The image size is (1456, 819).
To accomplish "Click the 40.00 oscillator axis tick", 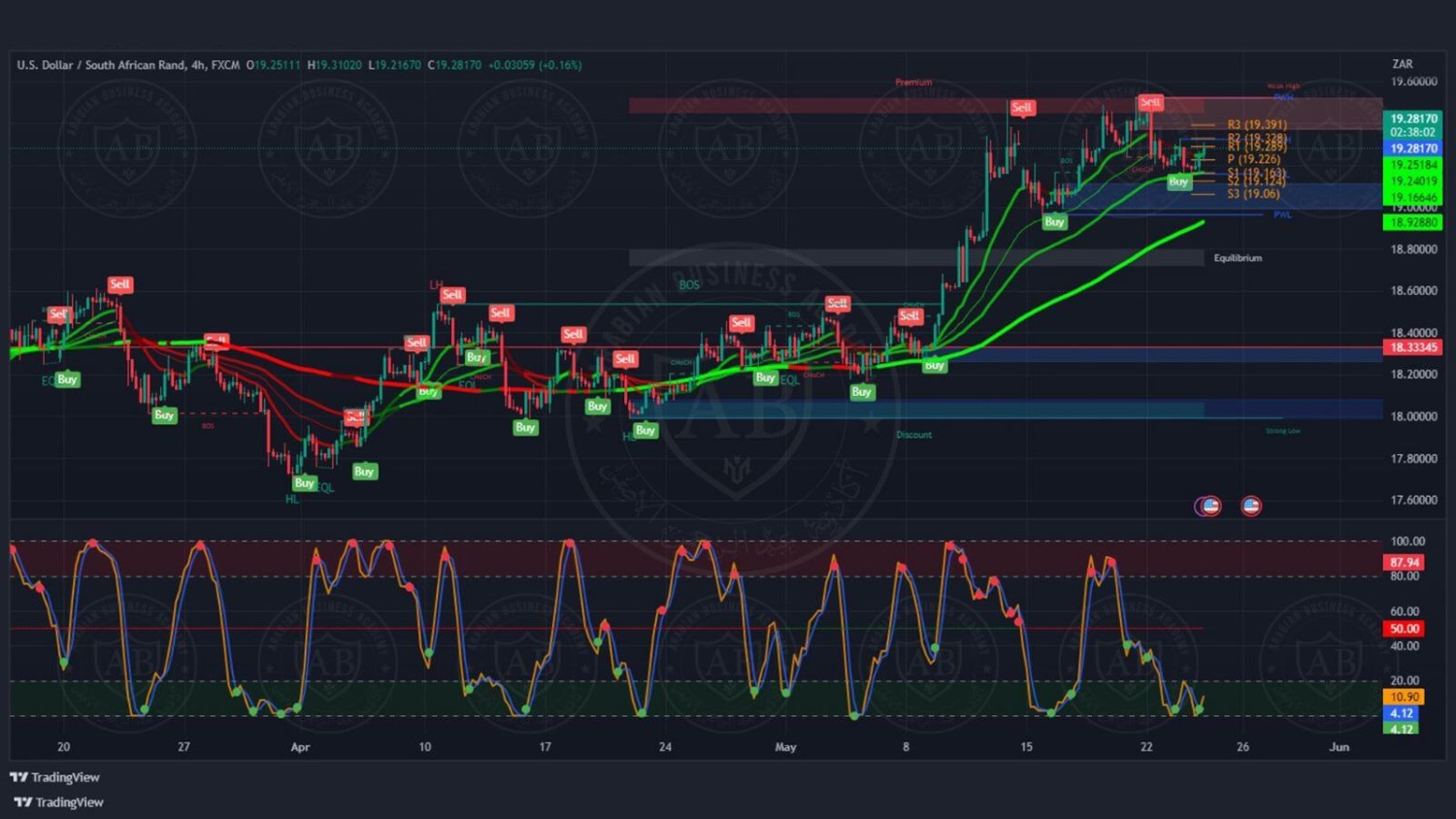I will point(1406,646).
